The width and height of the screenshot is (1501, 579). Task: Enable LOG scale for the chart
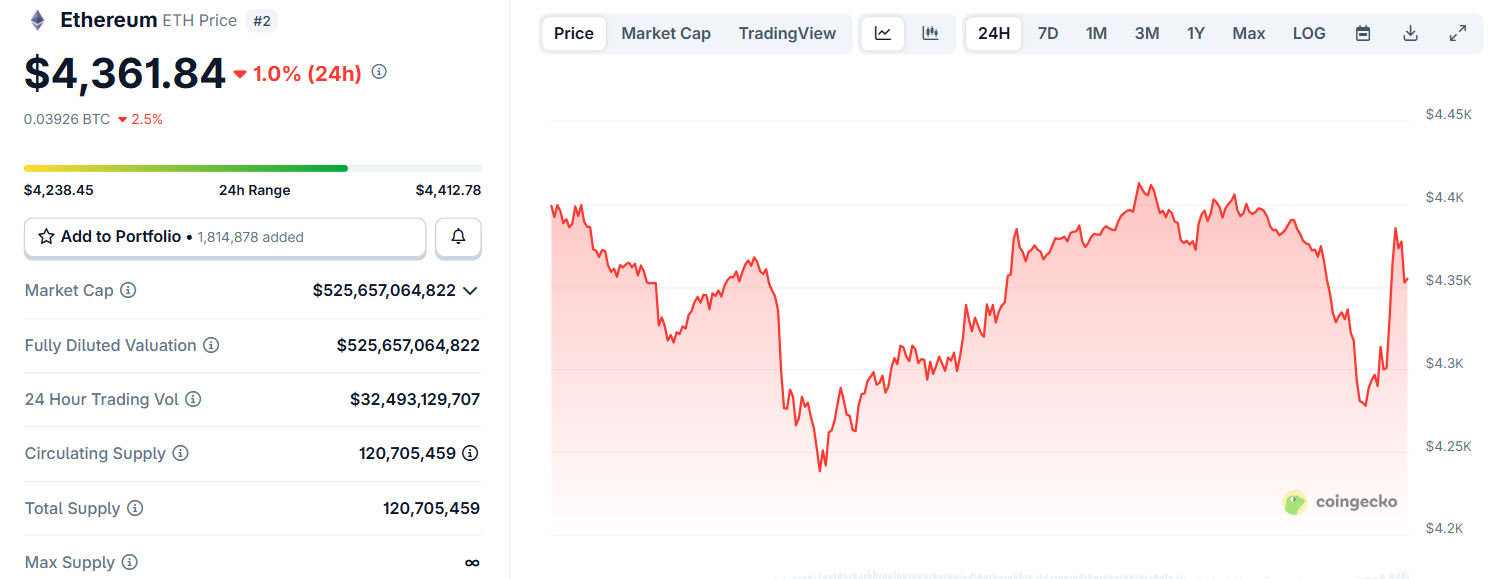click(x=1309, y=33)
